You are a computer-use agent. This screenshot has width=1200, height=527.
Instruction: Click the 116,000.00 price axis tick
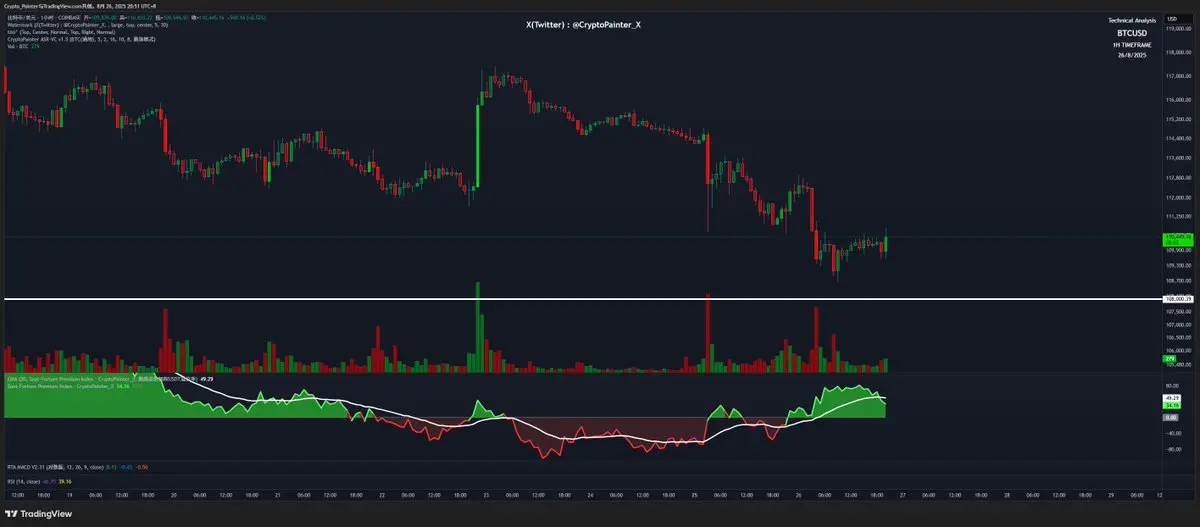(x=1178, y=100)
